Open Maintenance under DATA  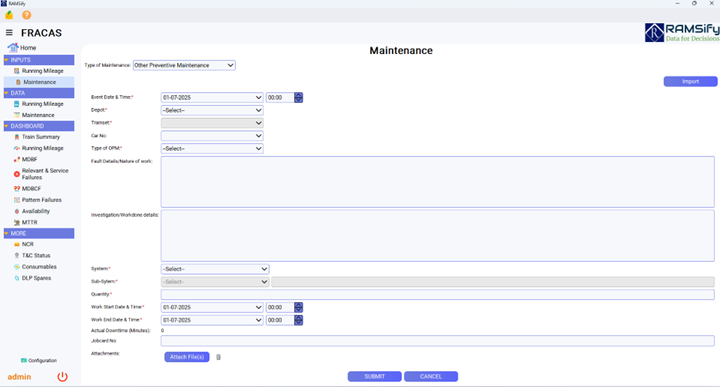coord(34,115)
